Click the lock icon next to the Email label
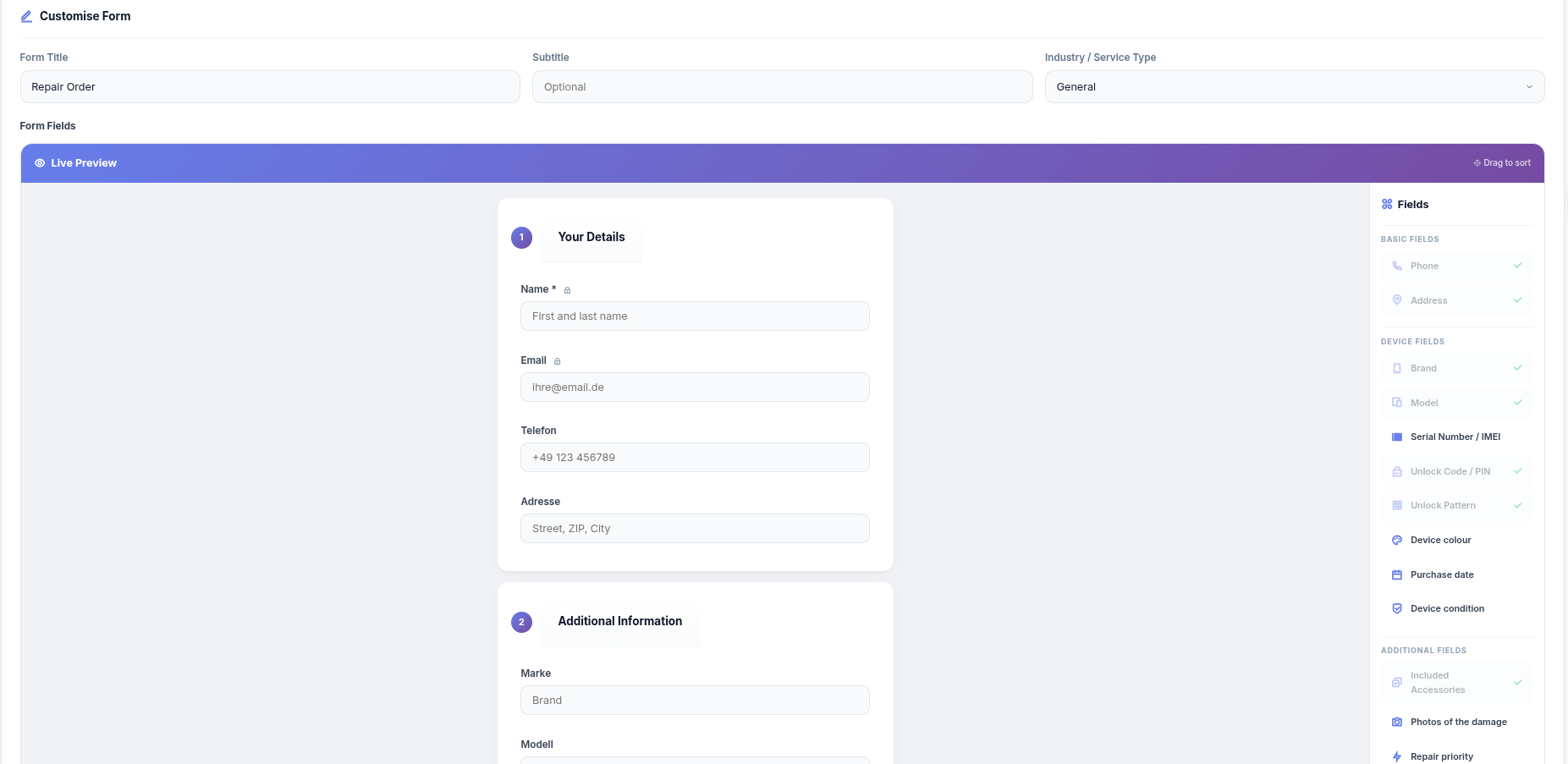Image resolution: width=1568 pixels, height=764 pixels. coord(558,360)
